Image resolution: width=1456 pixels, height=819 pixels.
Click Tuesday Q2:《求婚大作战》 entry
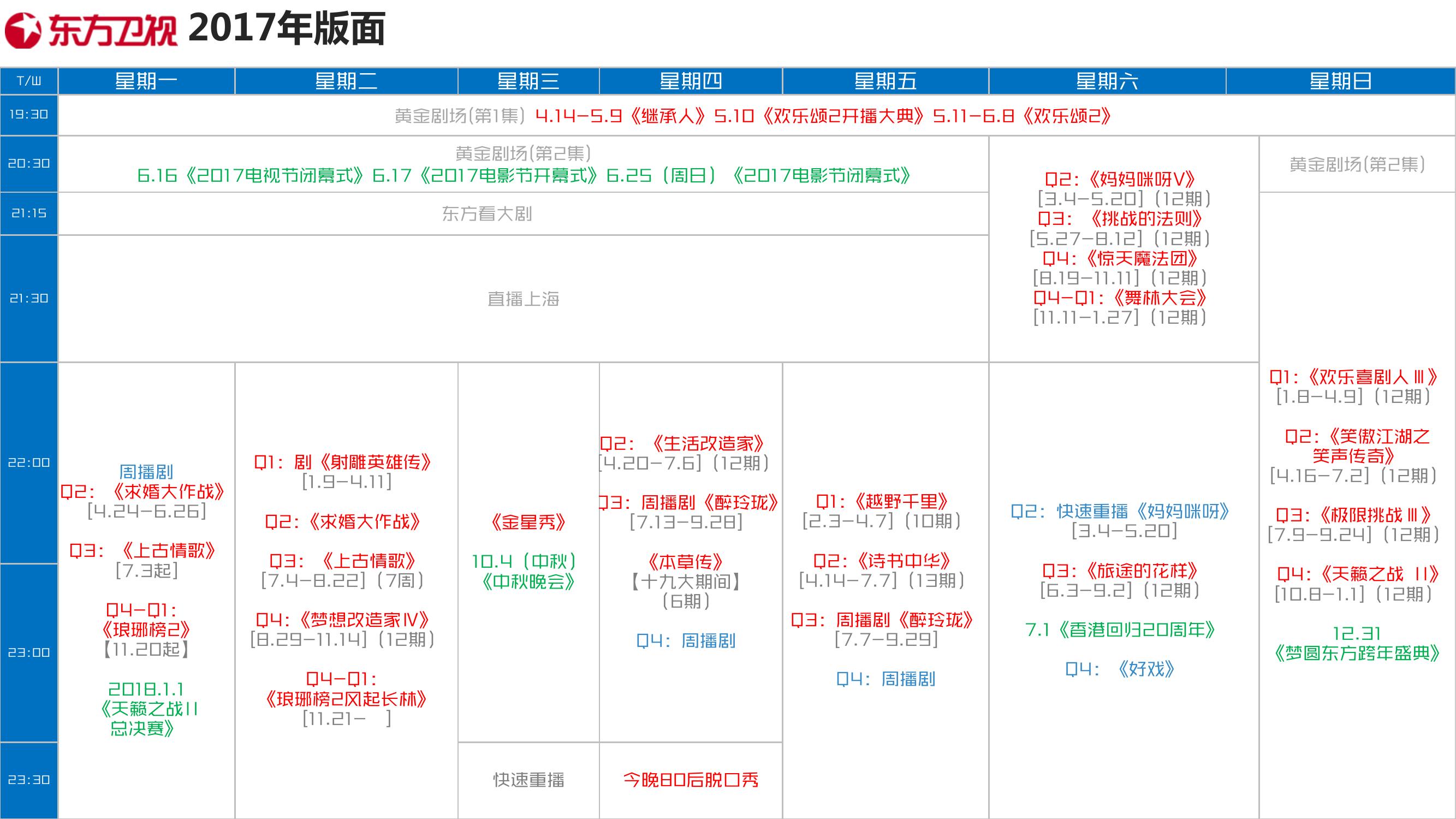pyautogui.click(x=342, y=521)
